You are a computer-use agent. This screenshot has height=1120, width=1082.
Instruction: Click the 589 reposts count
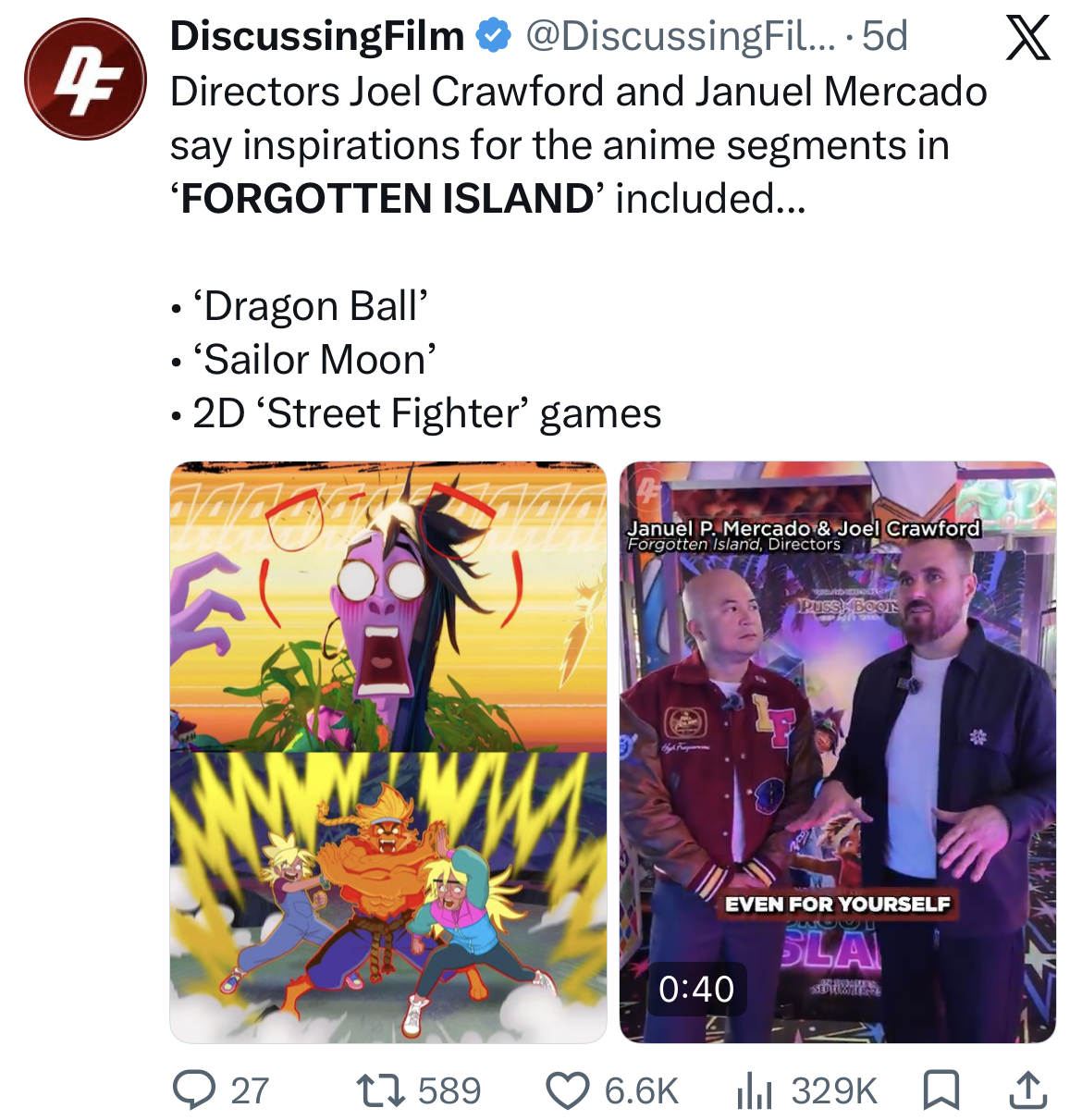(449, 1090)
